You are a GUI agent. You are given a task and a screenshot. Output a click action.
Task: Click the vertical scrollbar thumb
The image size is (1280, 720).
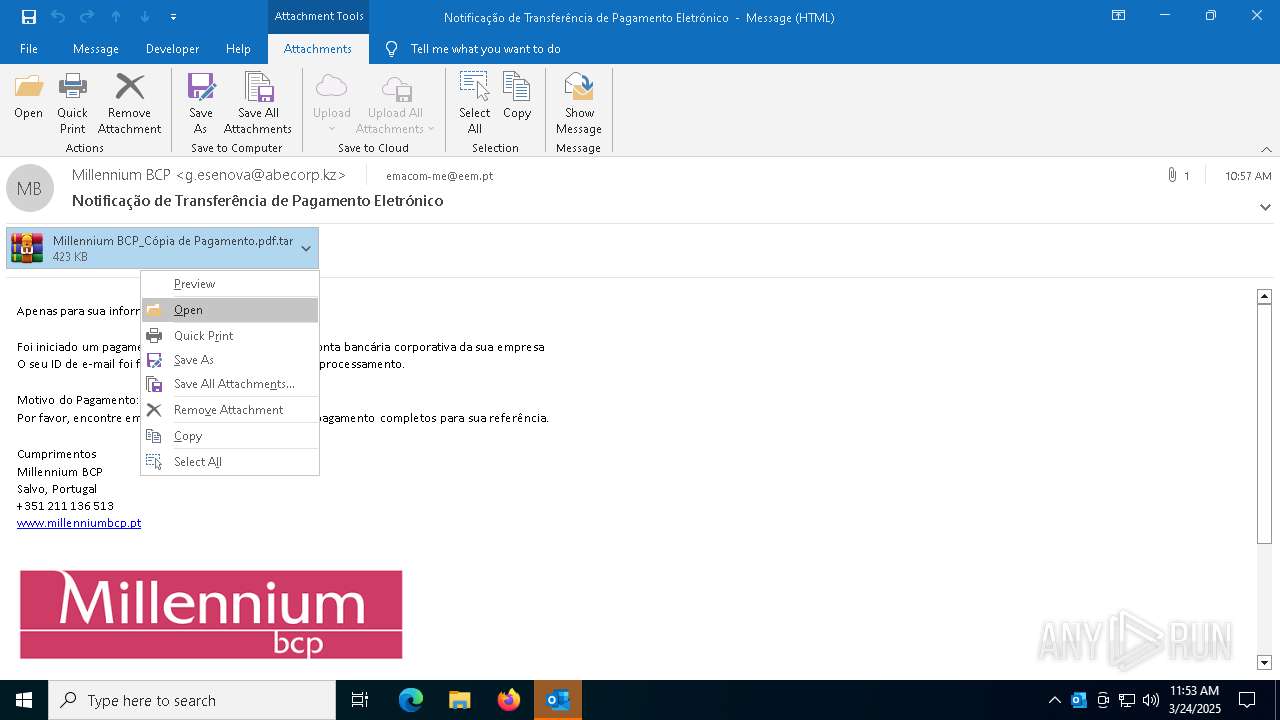click(x=1264, y=424)
